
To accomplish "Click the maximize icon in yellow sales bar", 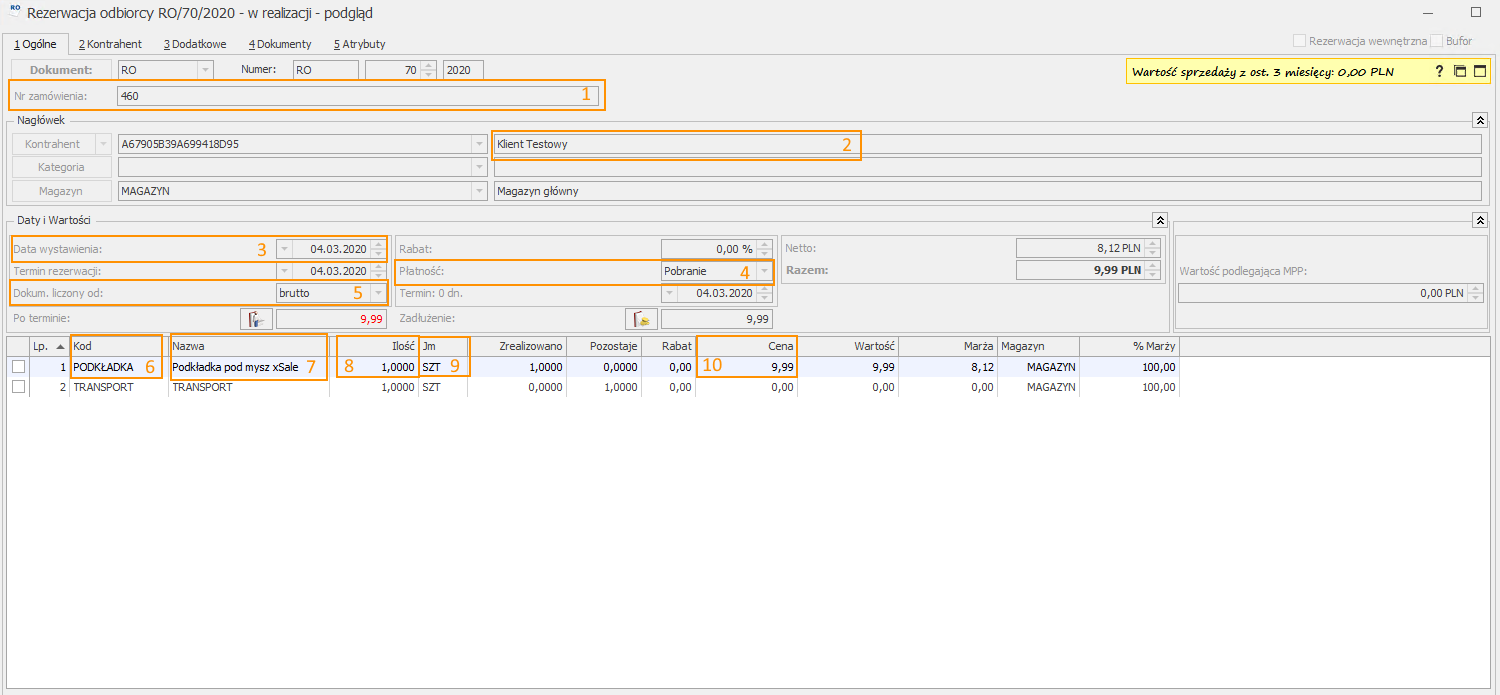I will [1480, 71].
